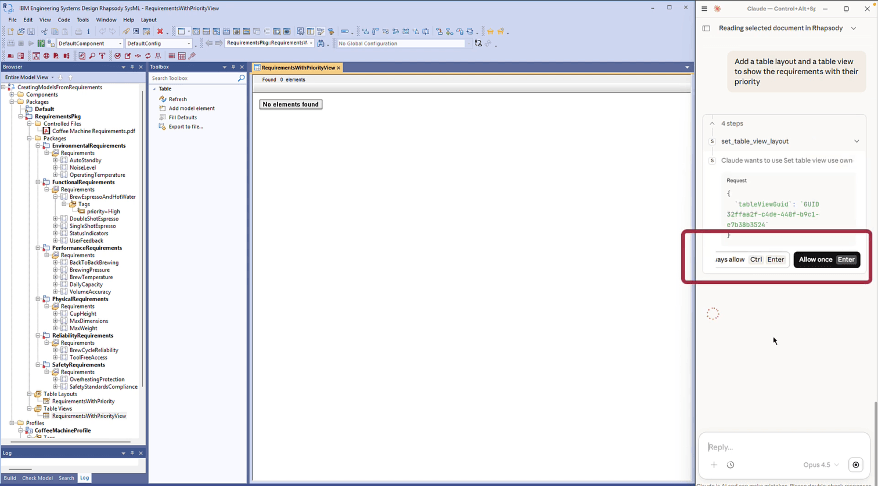Viewport: 878px width, 486px height.
Task: Click the Open project toolbar icon
Action: (x=21, y=31)
